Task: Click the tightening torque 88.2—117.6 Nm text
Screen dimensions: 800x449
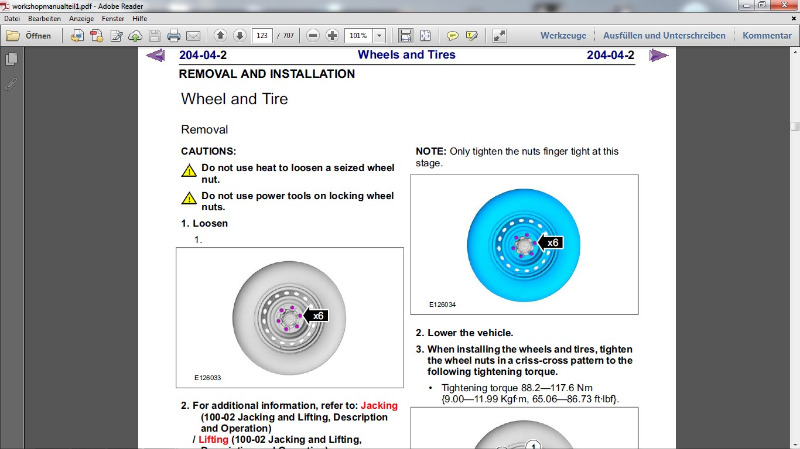Action: tap(517, 388)
